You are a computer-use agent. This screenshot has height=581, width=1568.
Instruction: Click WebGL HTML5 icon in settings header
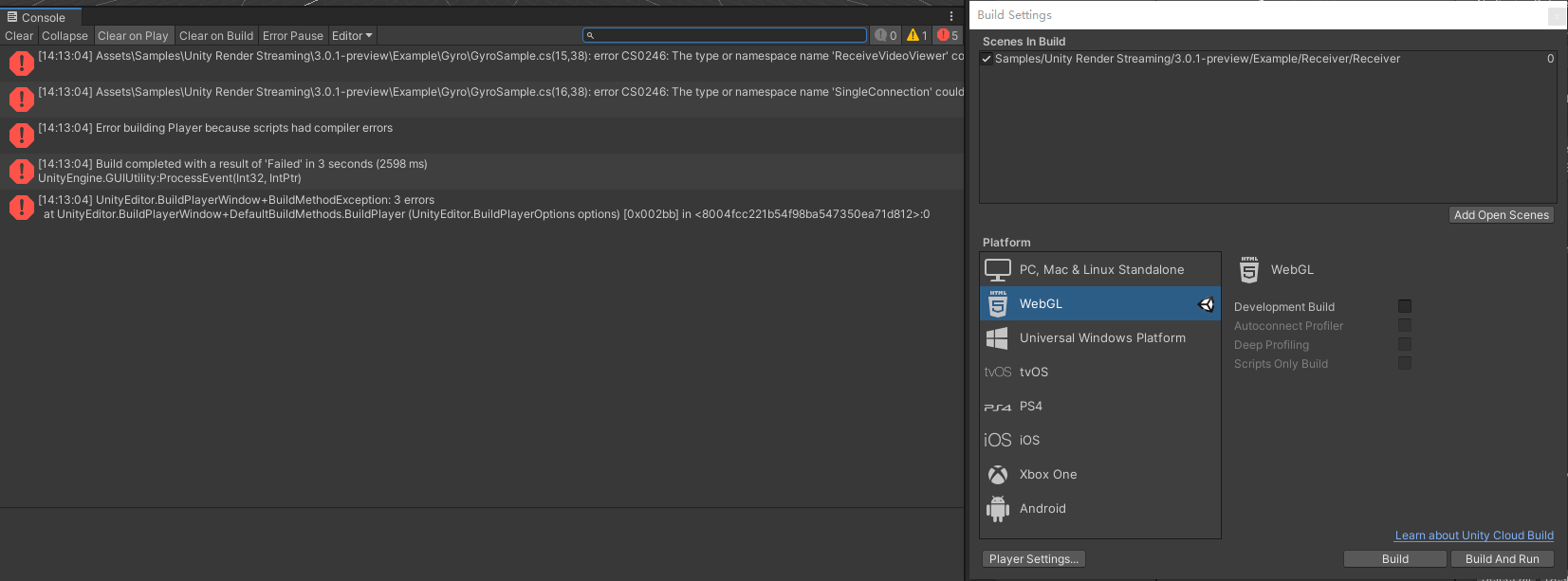point(1249,270)
